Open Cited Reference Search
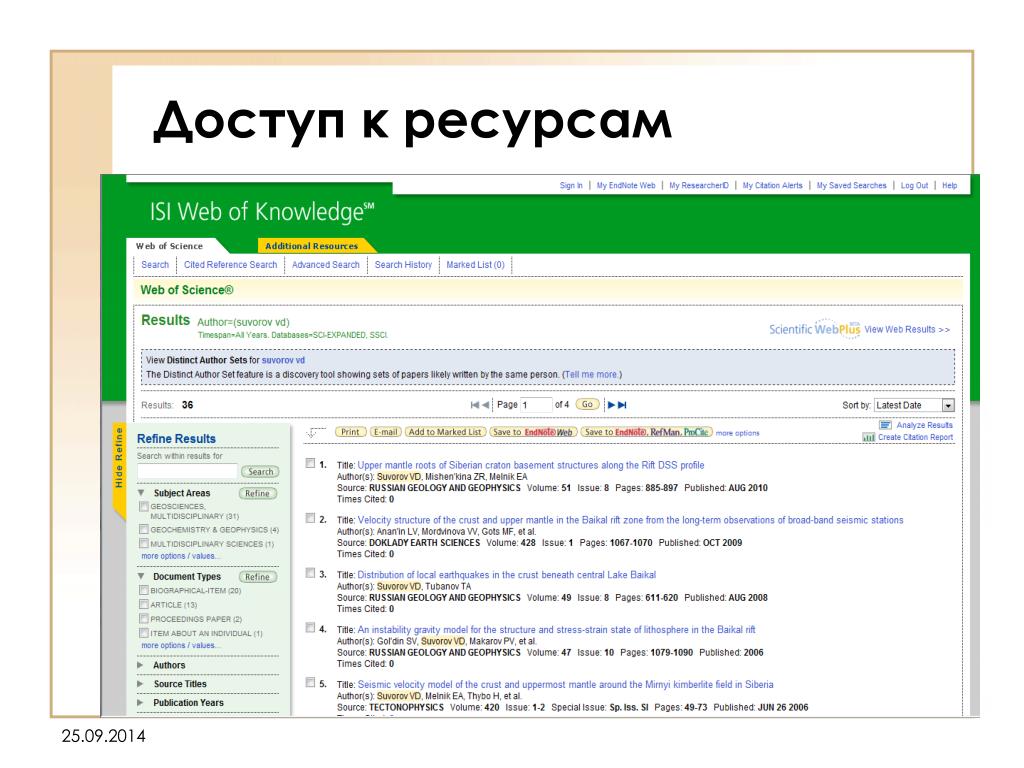 point(231,264)
